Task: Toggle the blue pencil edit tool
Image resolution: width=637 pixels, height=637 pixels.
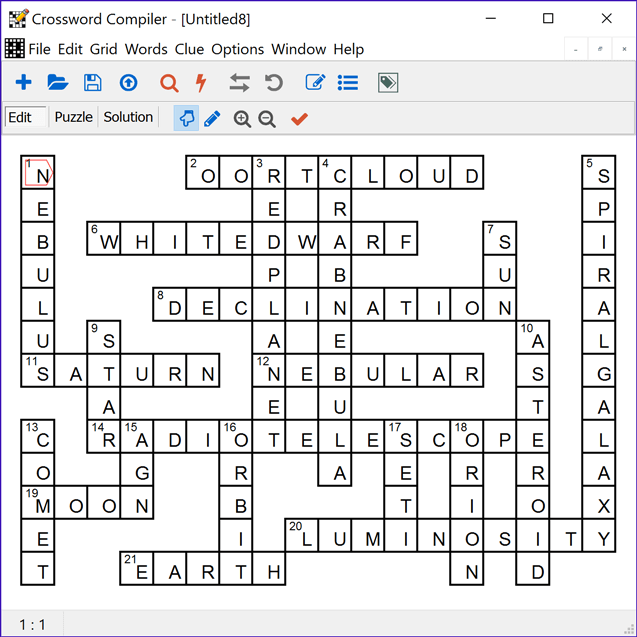Action: pos(212,118)
